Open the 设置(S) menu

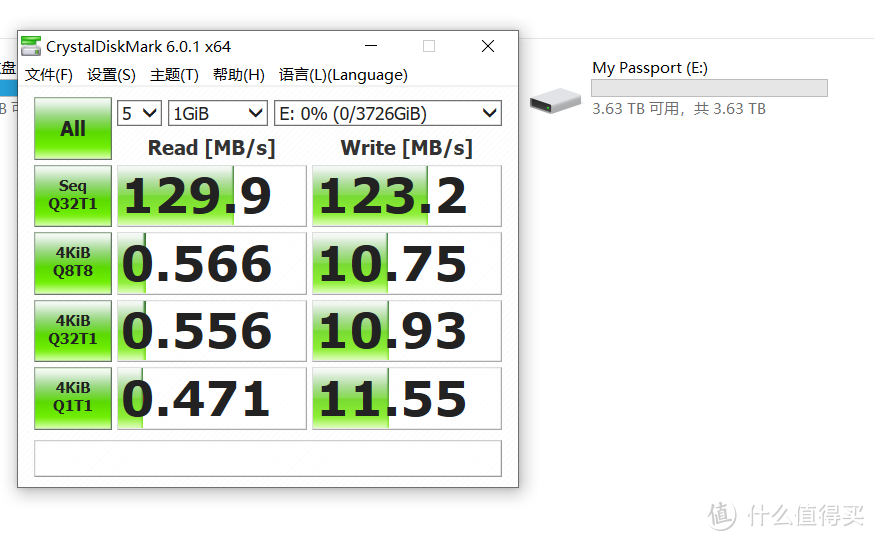111,75
